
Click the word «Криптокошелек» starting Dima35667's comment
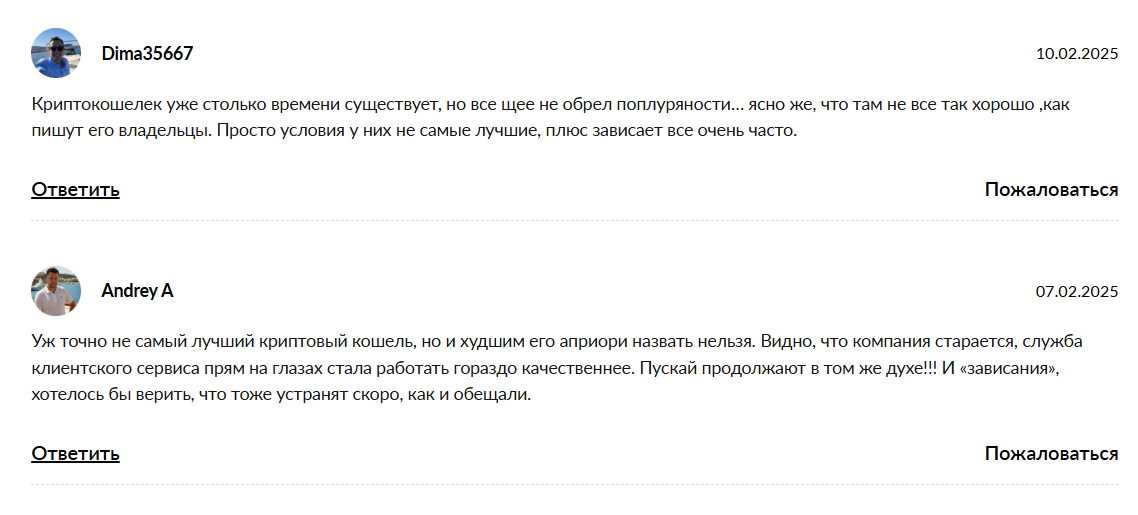88,104
